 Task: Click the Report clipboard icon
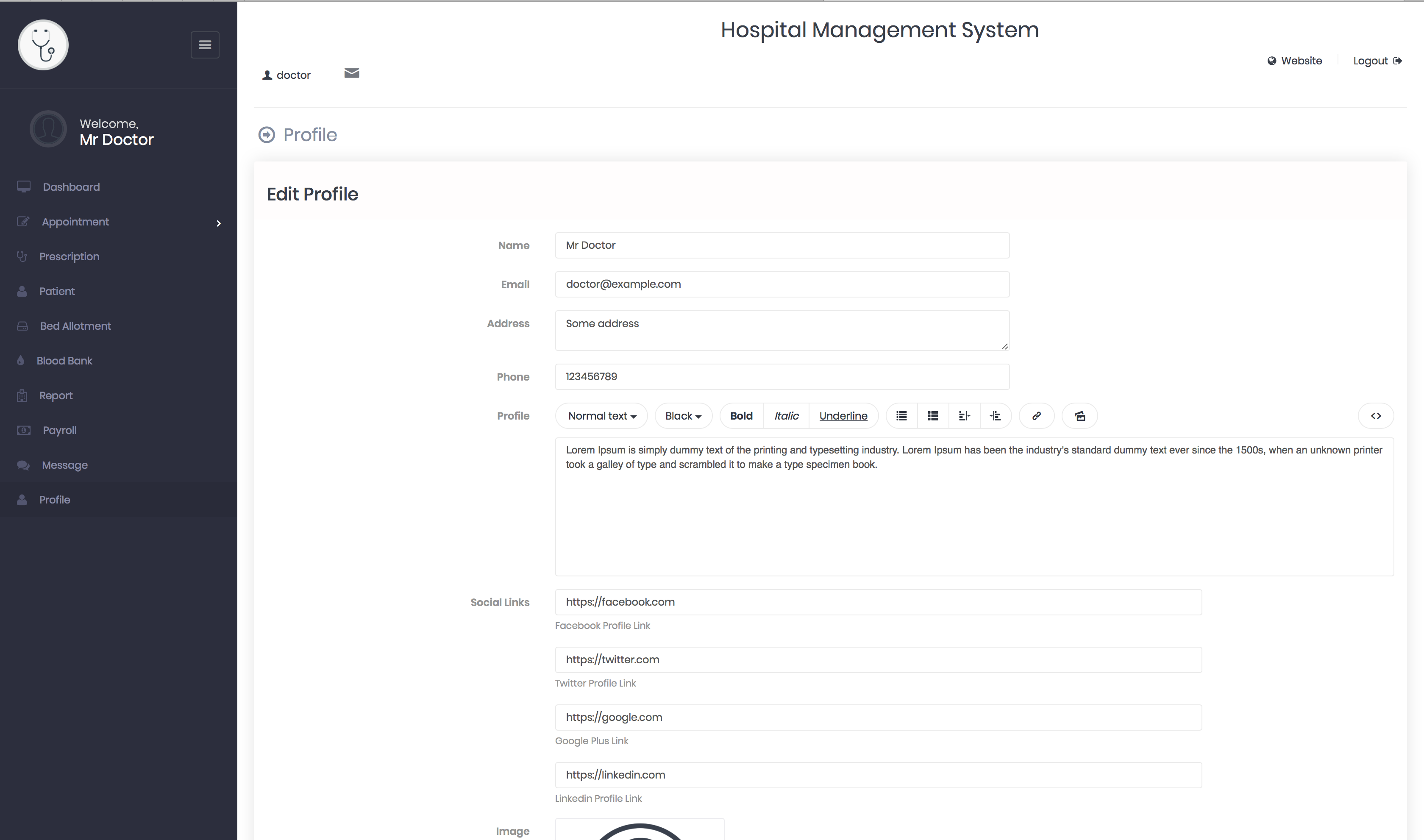[22, 396]
